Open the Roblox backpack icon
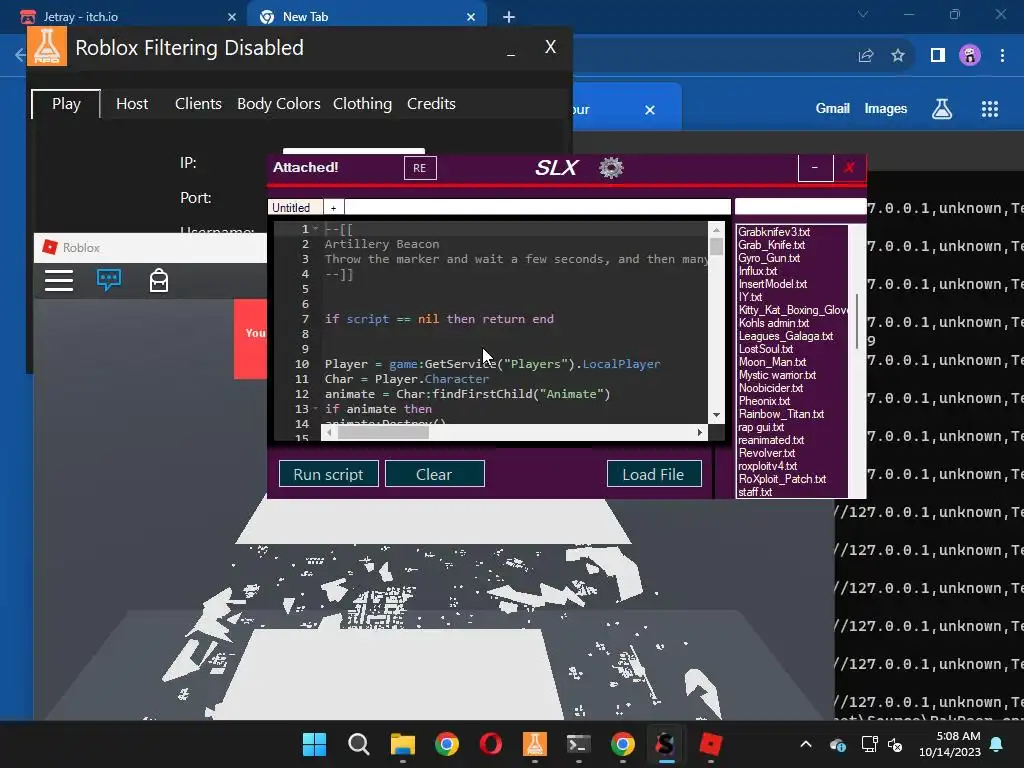 pyautogui.click(x=159, y=281)
